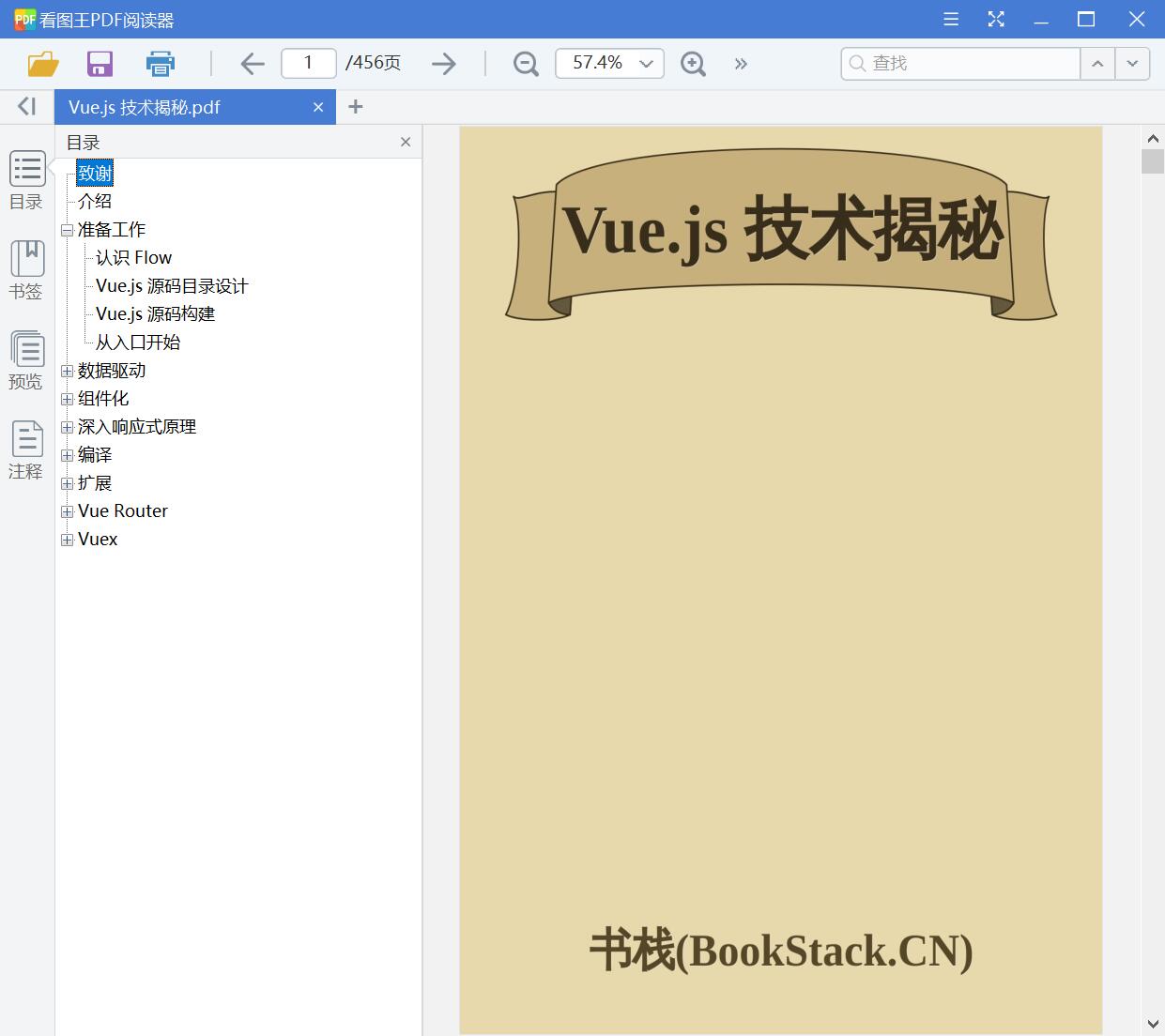Select the 介绍 outline entry
The image size is (1165, 1036).
95,201
